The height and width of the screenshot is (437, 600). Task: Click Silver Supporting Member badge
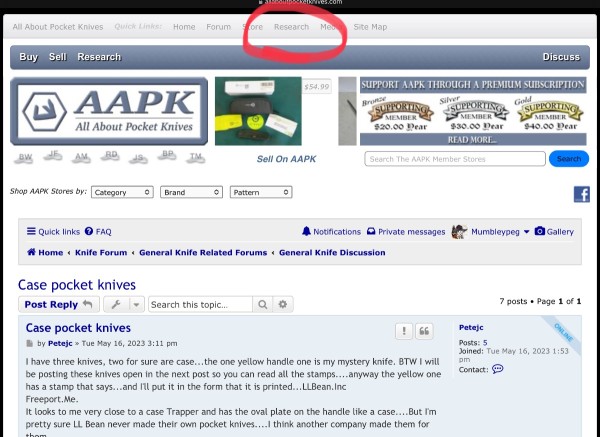476,114
